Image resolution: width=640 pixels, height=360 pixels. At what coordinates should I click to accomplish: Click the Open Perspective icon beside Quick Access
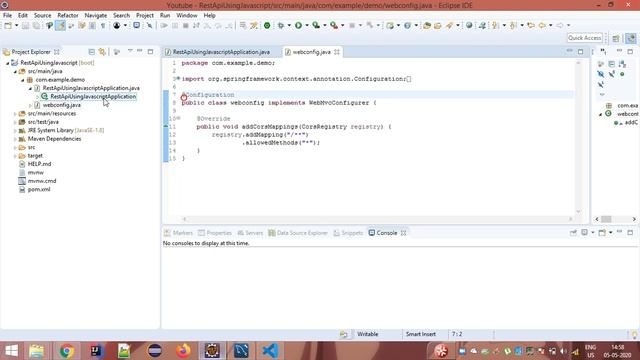pyautogui.click(x=616, y=38)
